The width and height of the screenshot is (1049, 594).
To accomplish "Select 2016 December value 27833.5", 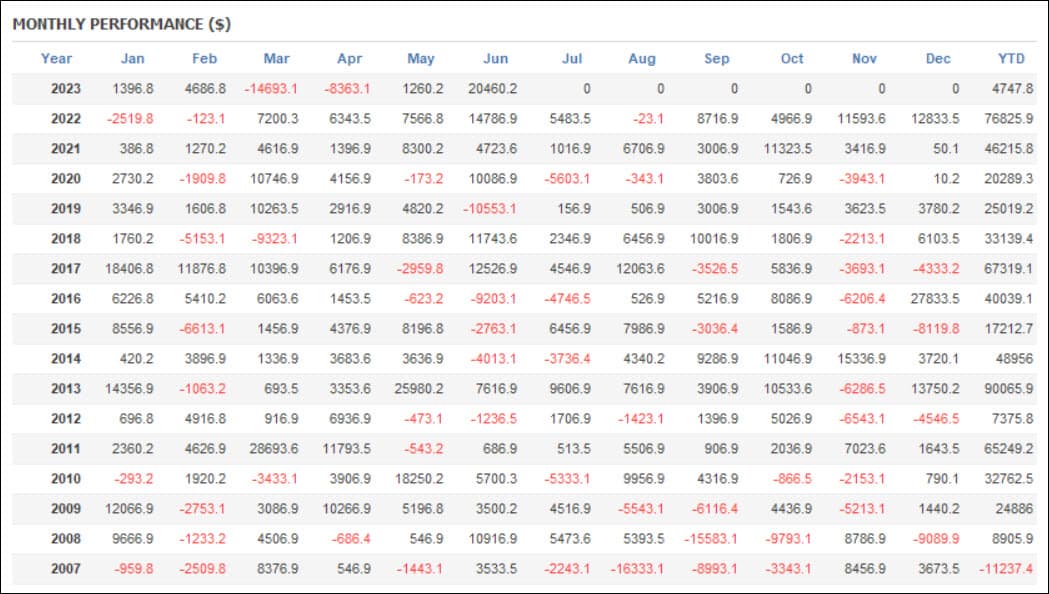I will tap(935, 299).
